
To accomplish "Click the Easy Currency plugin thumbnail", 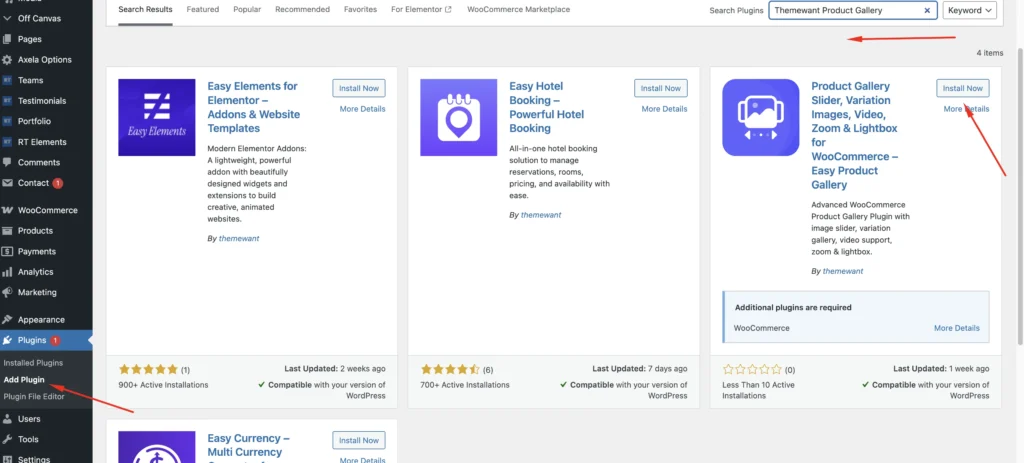I will coord(157,447).
